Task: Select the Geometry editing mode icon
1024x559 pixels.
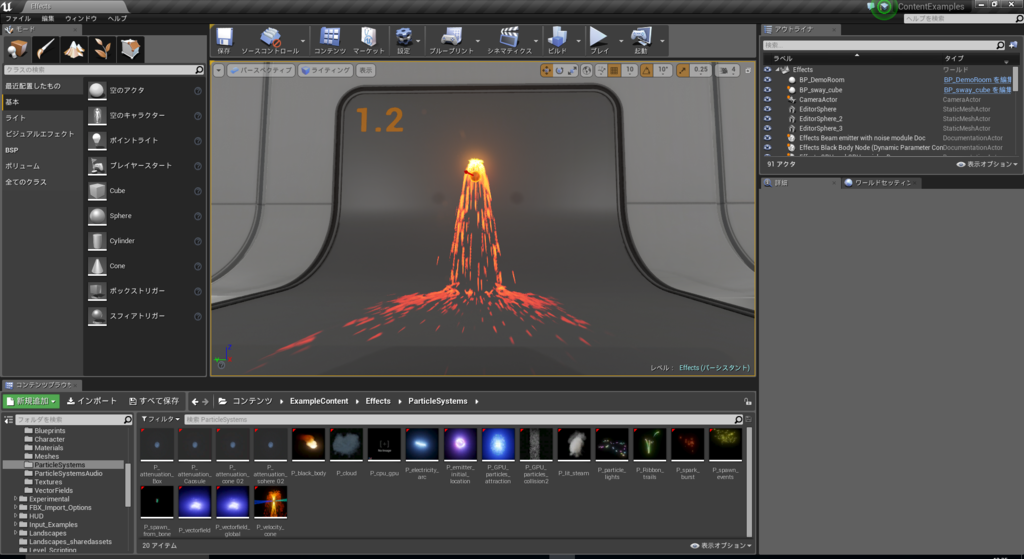Action: [131, 49]
